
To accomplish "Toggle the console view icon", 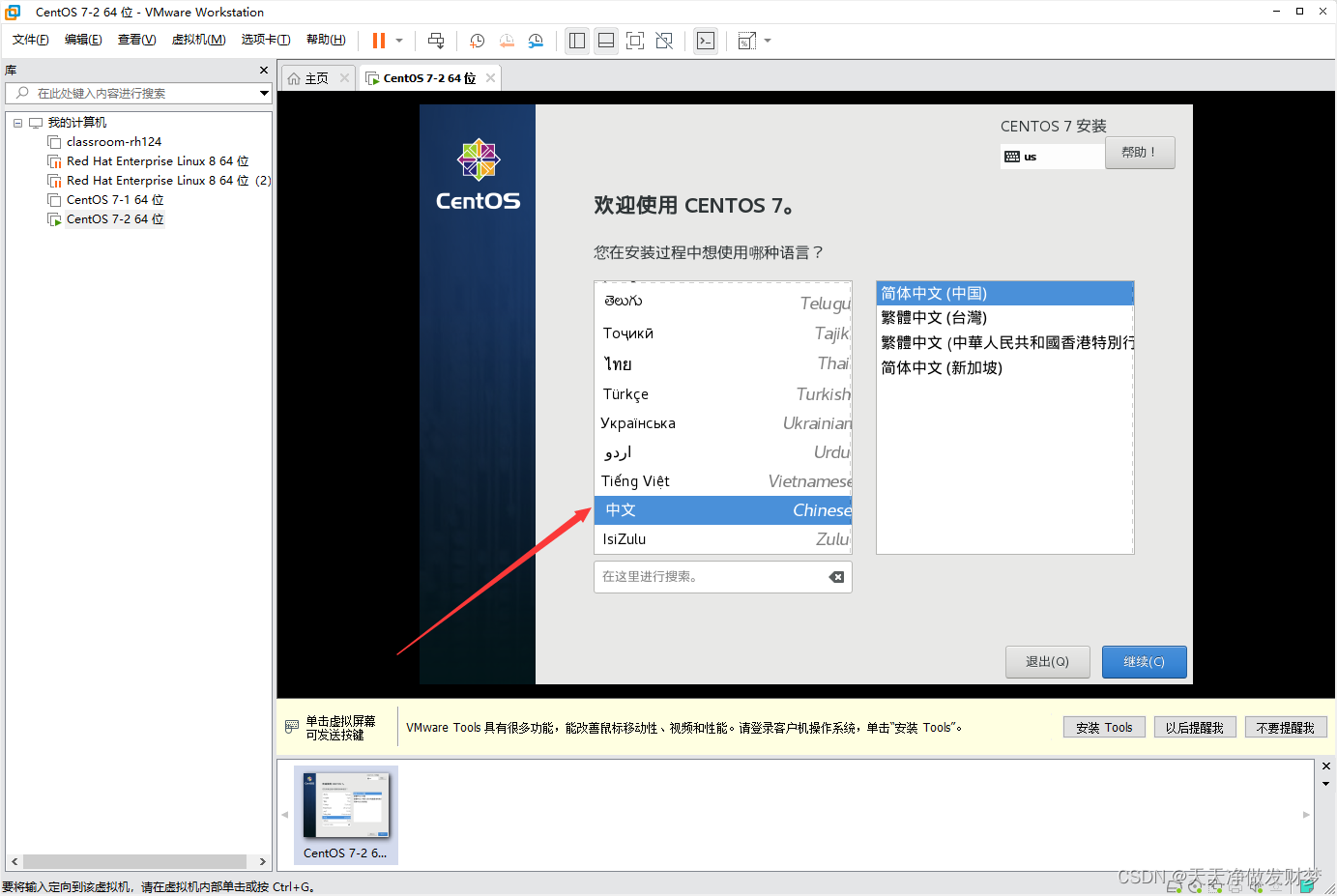I will [706, 41].
